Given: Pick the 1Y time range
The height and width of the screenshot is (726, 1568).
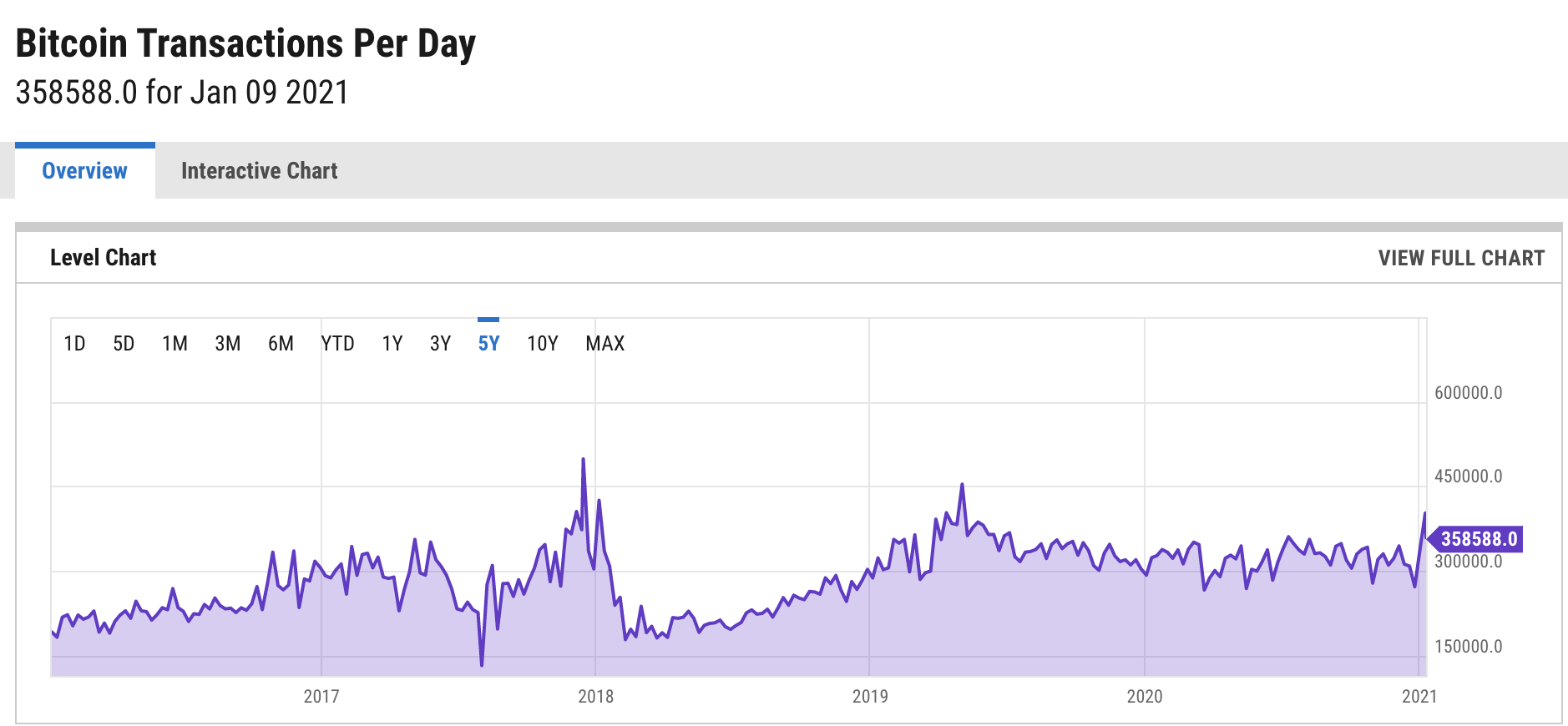Looking at the screenshot, I should click(x=392, y=343).
